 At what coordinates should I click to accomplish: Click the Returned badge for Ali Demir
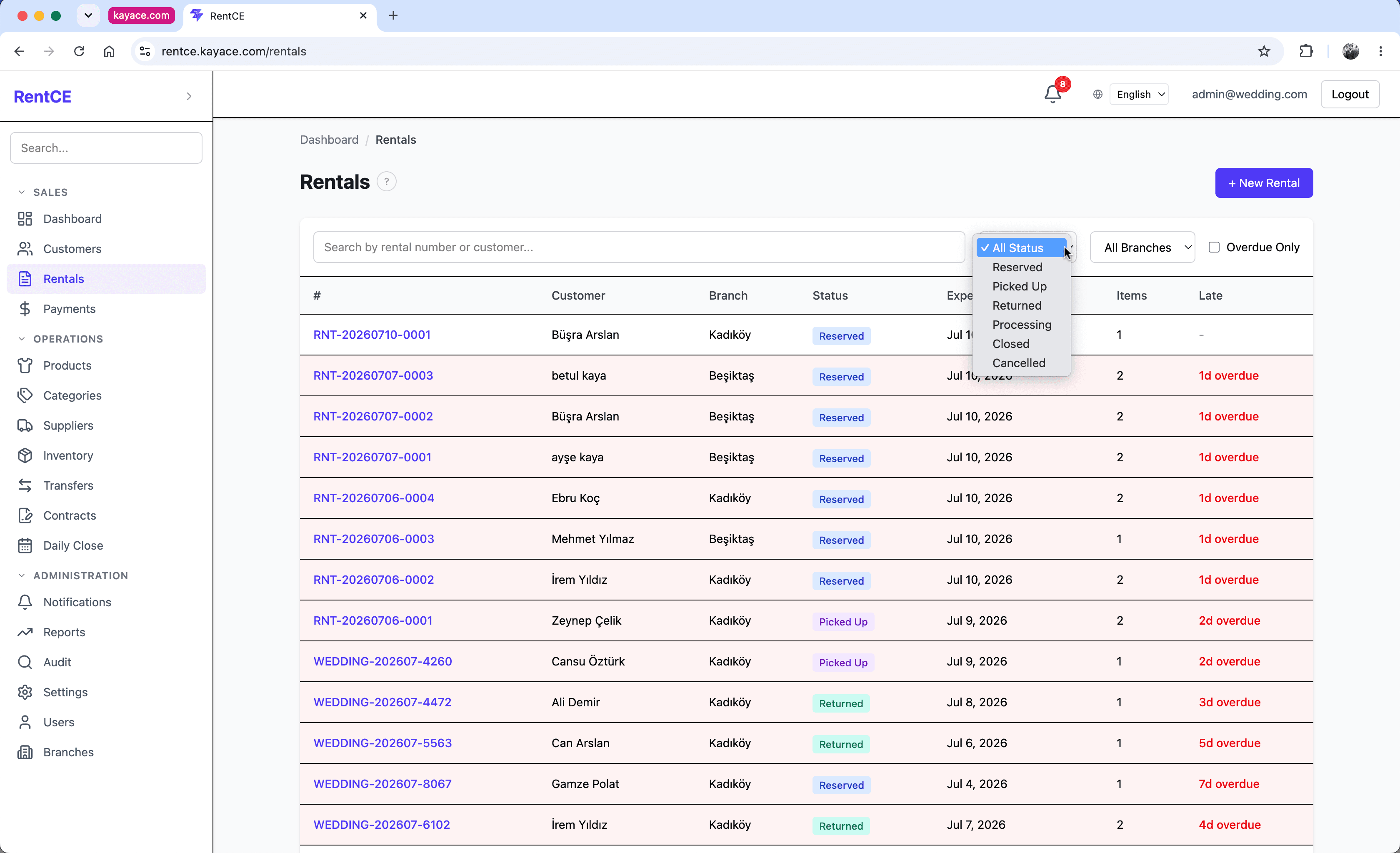click(841, 703)
